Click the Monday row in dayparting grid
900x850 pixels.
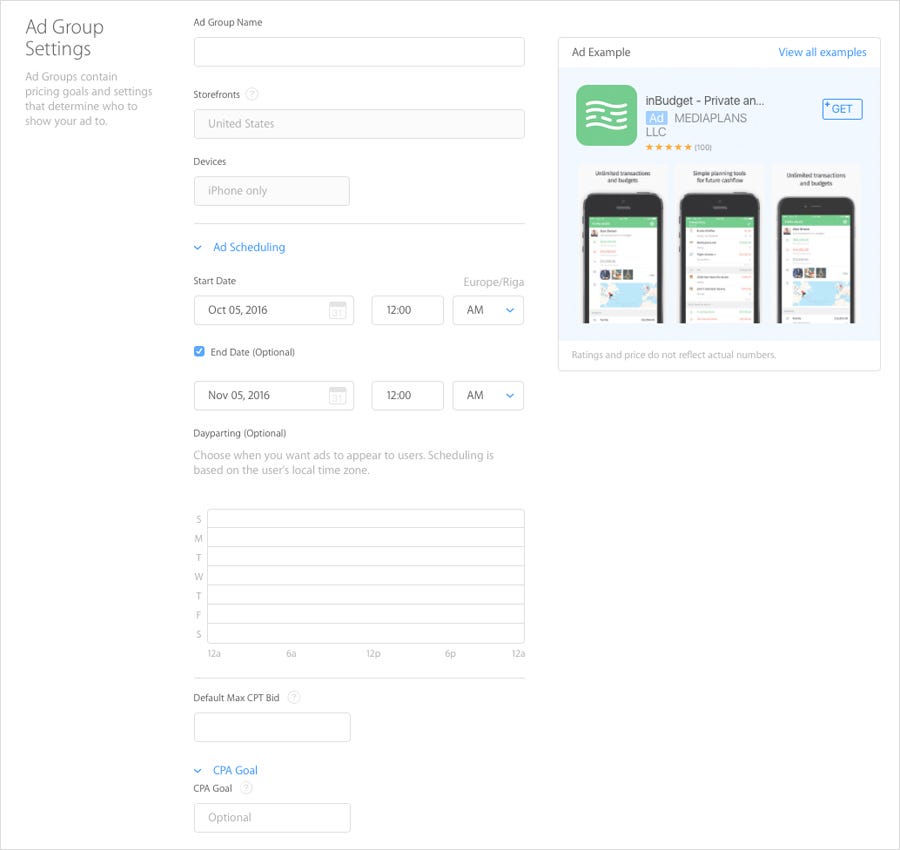tap(366, 537)
